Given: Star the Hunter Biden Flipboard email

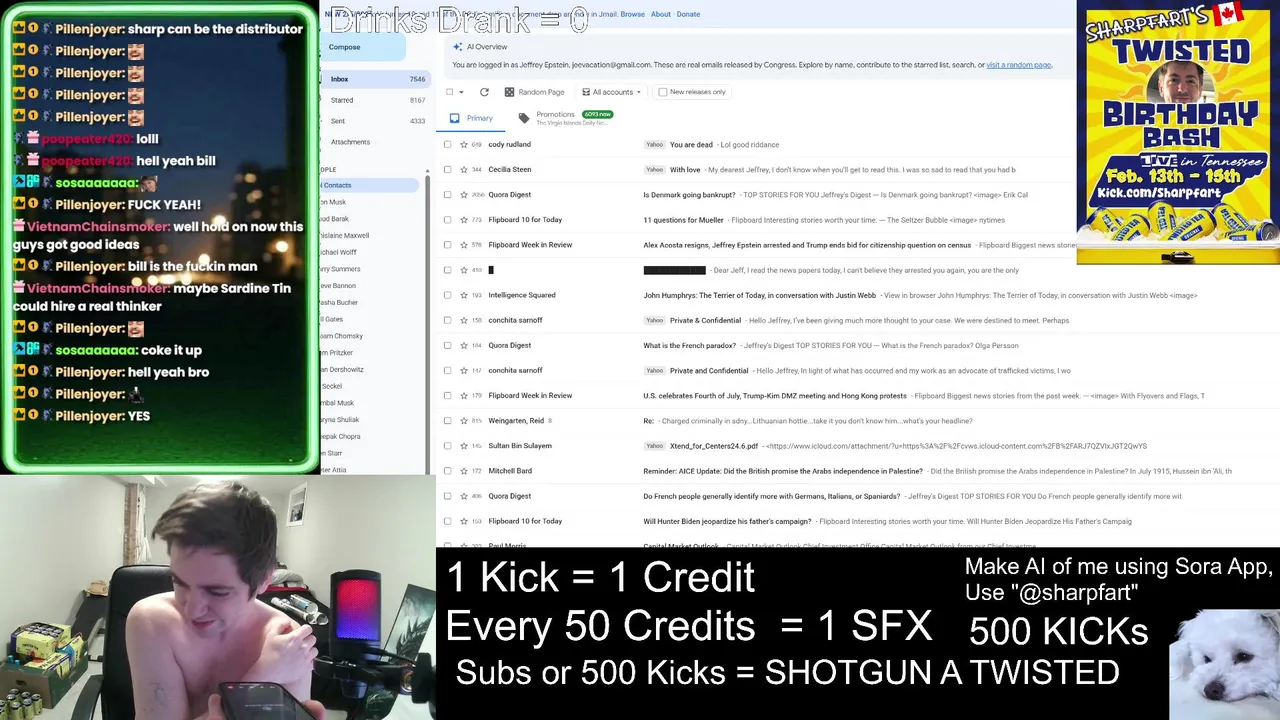Looking at the screenshot, I should [x=464, y=521].
